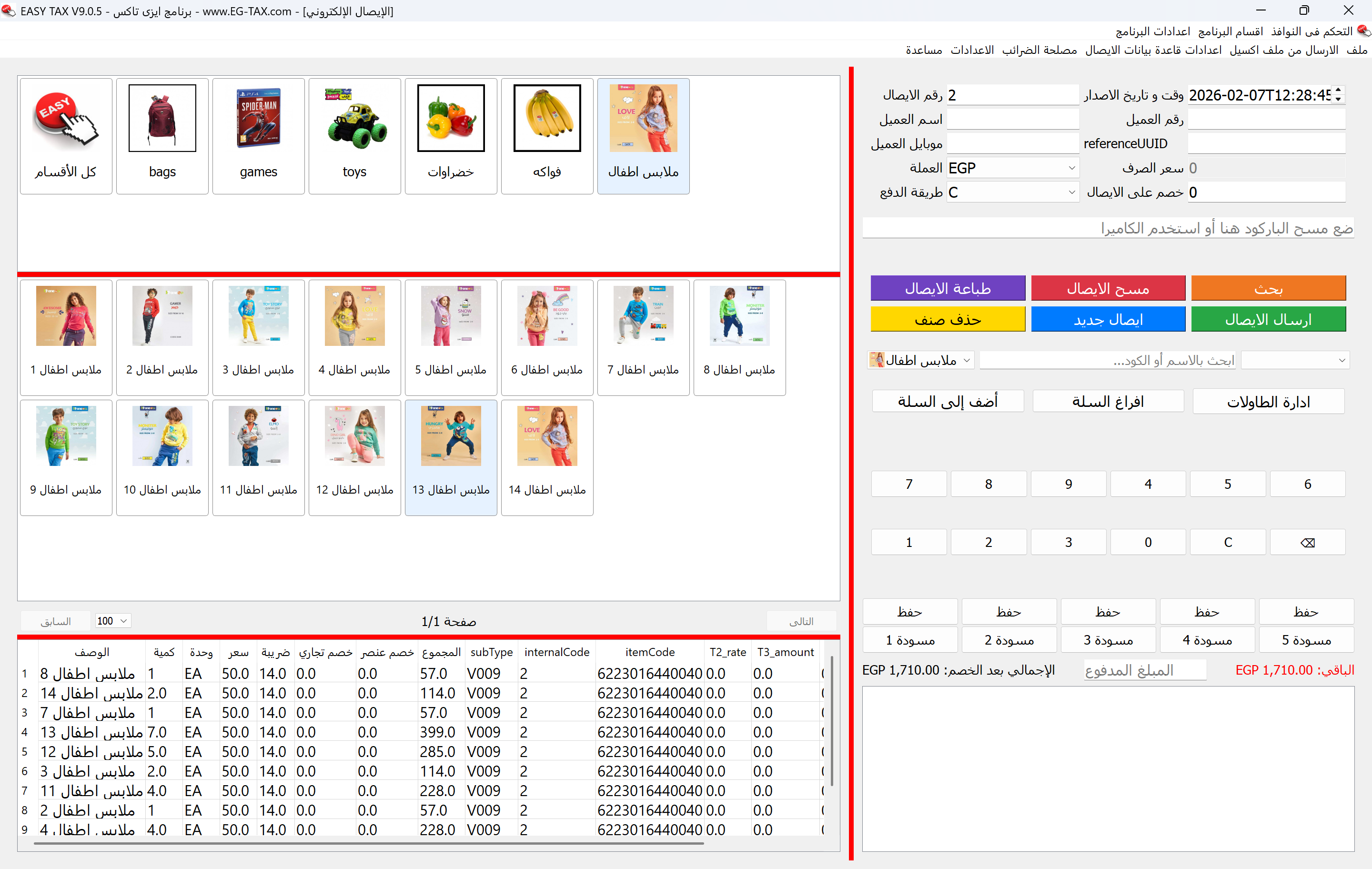Expand the currency EGP dropdown
1372x869 pixels.
(1071, 168)
